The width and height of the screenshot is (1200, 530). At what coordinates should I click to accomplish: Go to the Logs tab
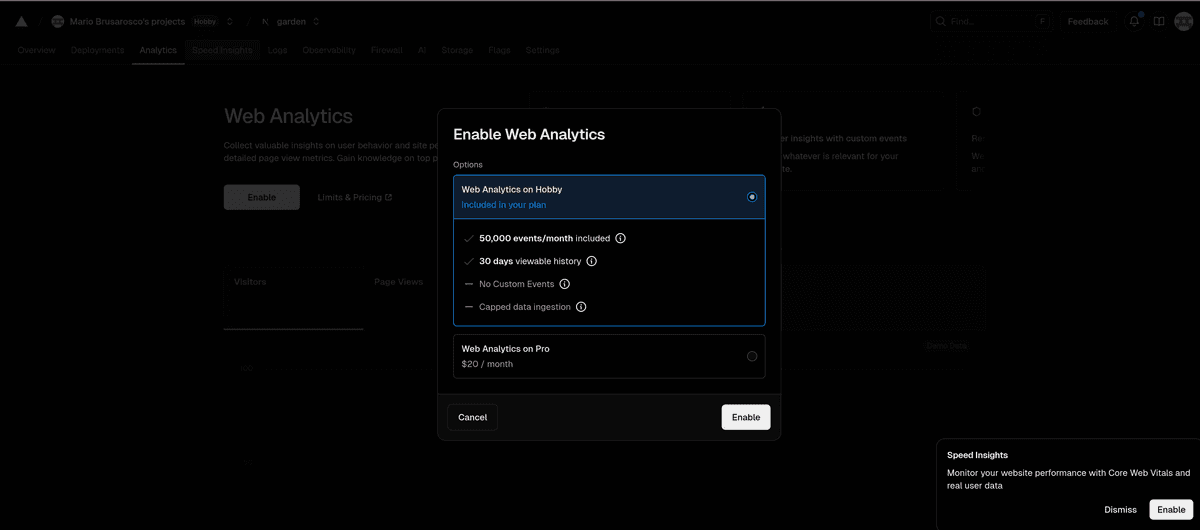coord(278,50)
